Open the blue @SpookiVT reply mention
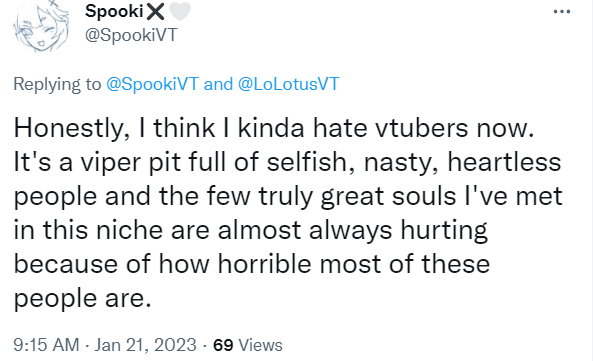This screenshot has height=361, width=593. tap(152, 84)
